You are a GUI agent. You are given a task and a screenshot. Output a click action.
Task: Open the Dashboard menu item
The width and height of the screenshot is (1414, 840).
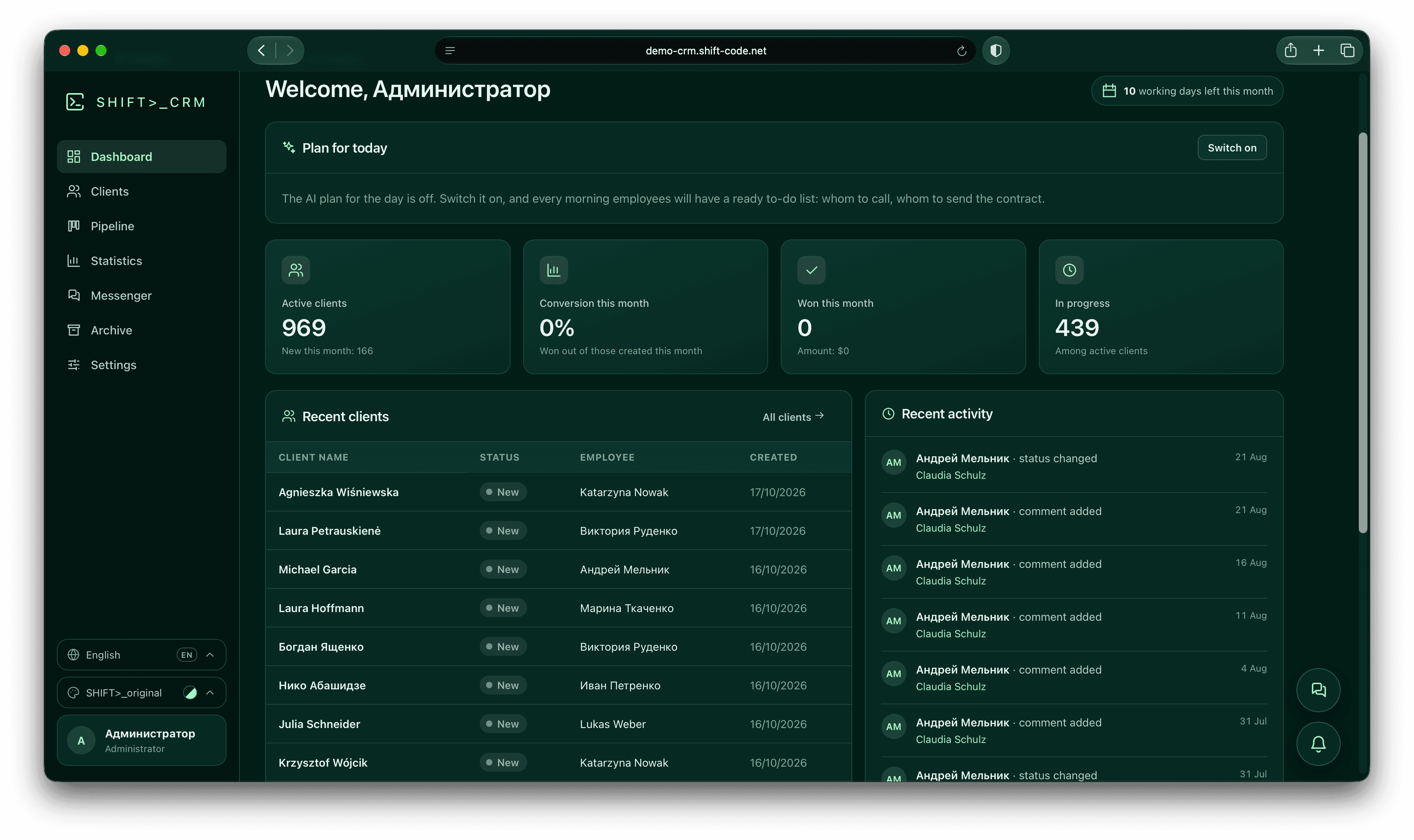[x=142, y=157]
